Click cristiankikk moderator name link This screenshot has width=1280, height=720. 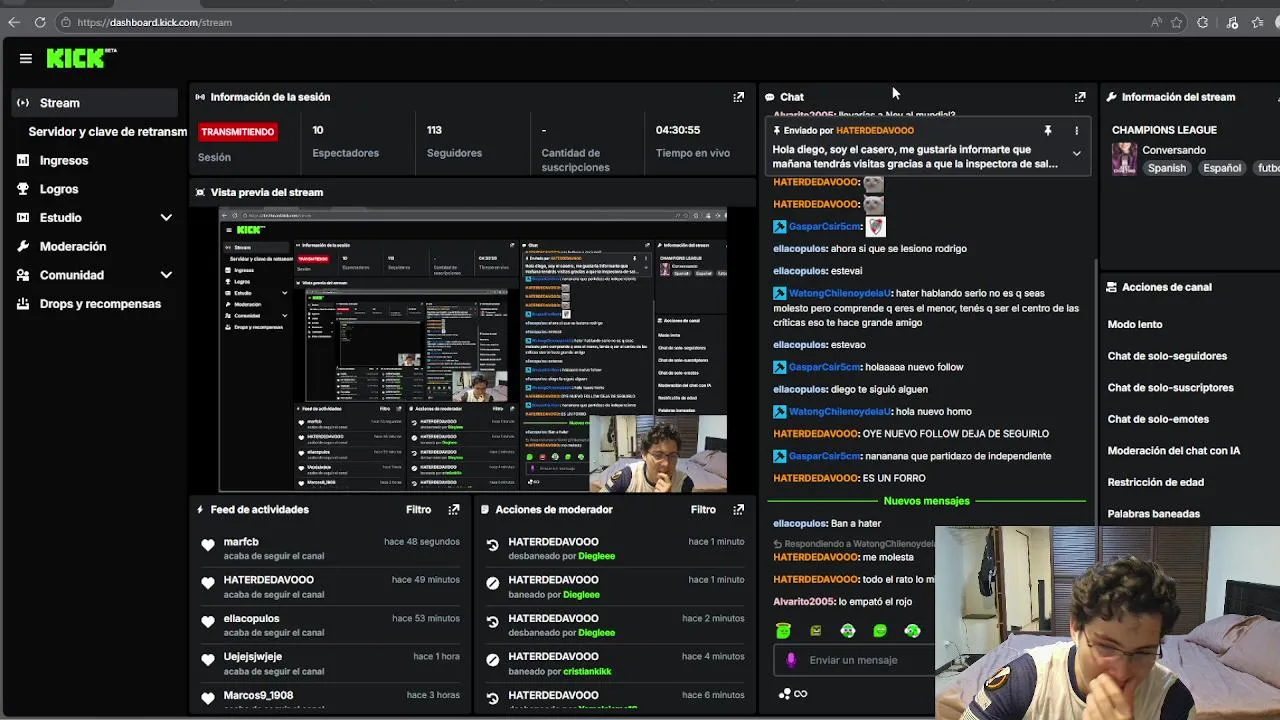tap(587, 671)
